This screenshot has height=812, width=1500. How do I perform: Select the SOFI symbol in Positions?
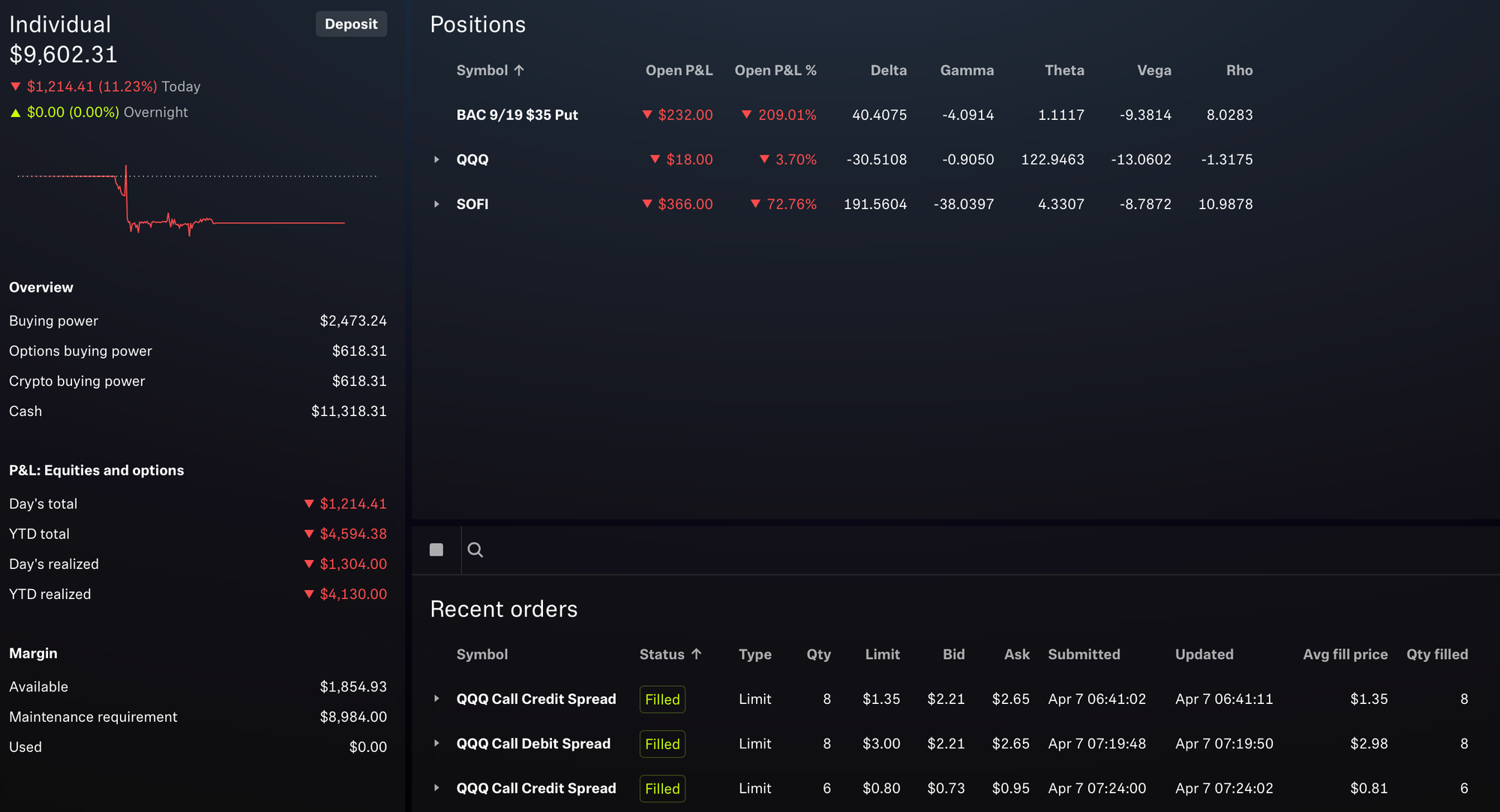[472, 204]
